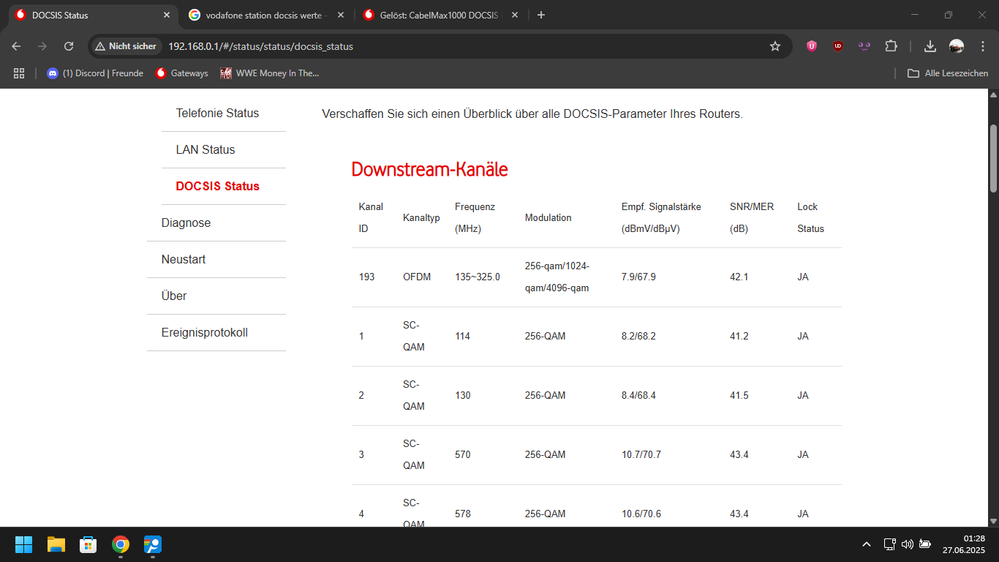Click the 'Nicht sicher' security indicator
Image resolution: width=999 pixels, height=562 pixels.
(126, 46)
